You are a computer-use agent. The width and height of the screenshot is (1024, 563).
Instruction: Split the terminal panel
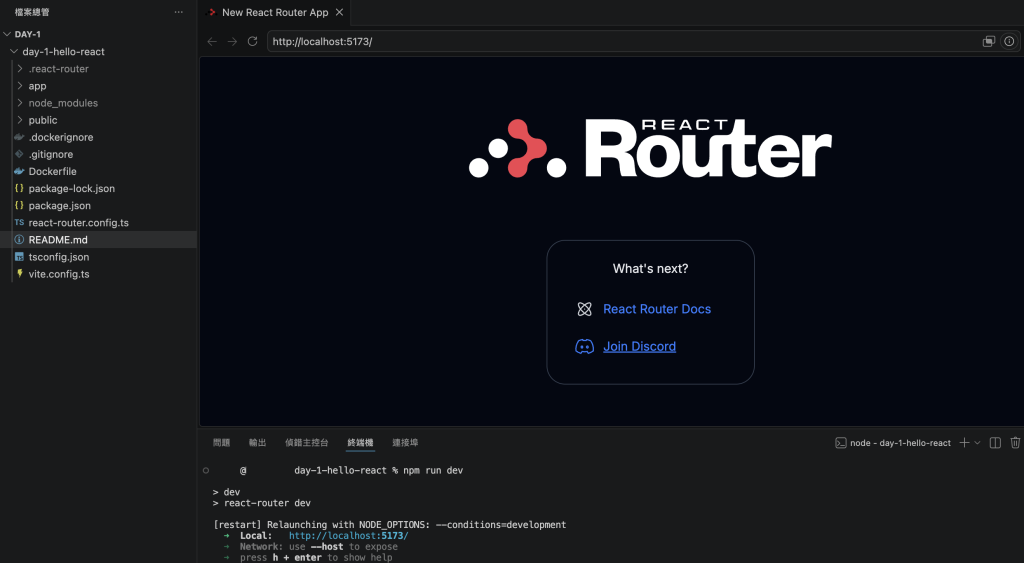[995, 443]
